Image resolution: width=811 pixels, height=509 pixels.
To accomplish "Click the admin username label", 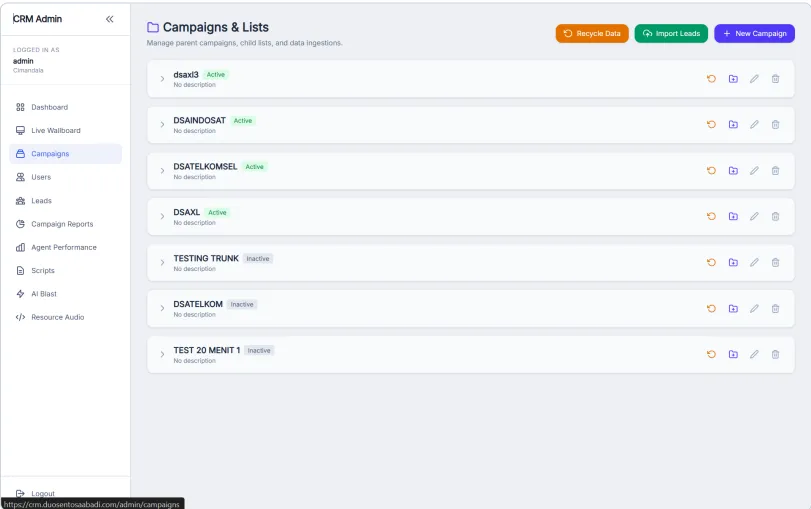I will click(23, 61).
